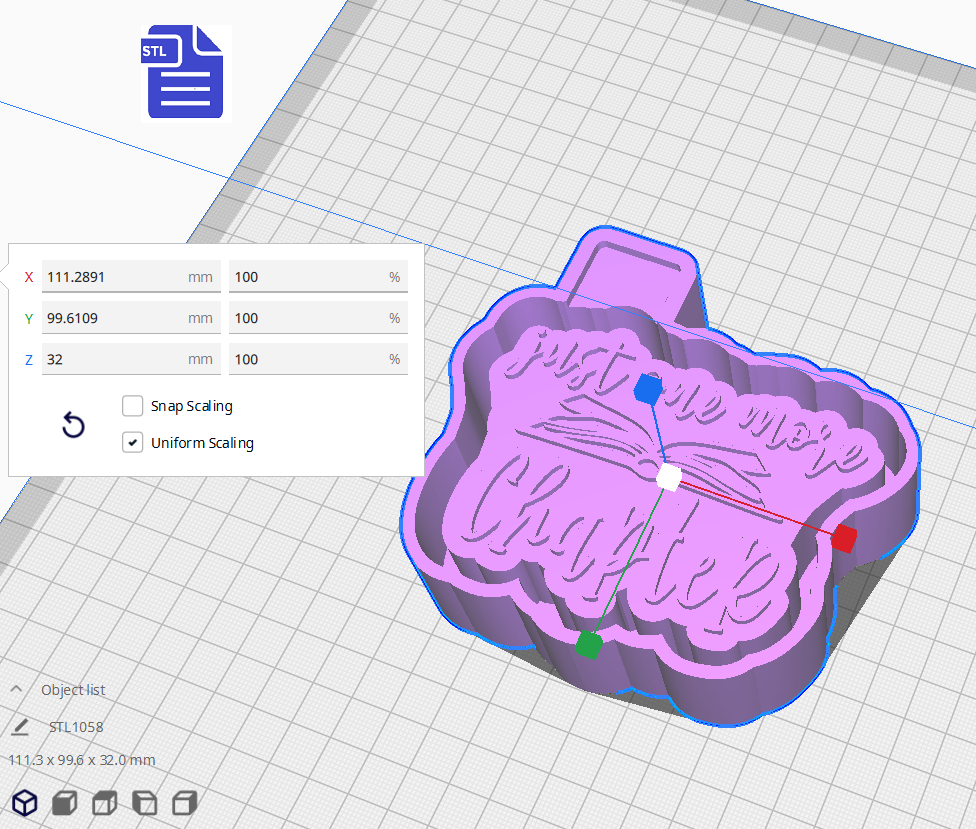Disable Uniform Scaling

click(x=132, y=442)
